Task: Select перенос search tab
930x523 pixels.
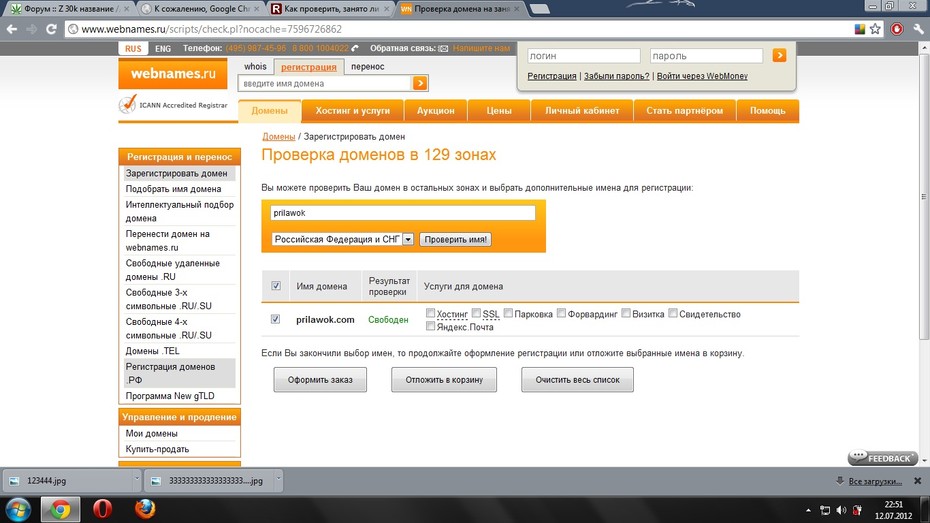Action: (368, 66)
